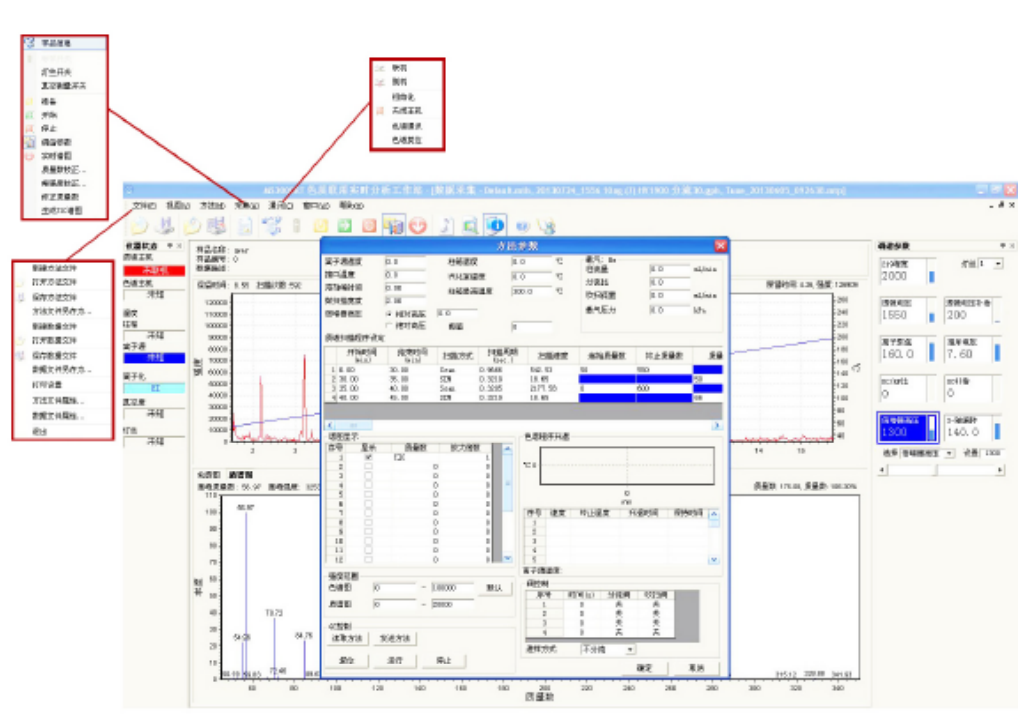Toggle the display checkbox in row 1
The image size is (1024, 722).
click(x=369, y=457)
